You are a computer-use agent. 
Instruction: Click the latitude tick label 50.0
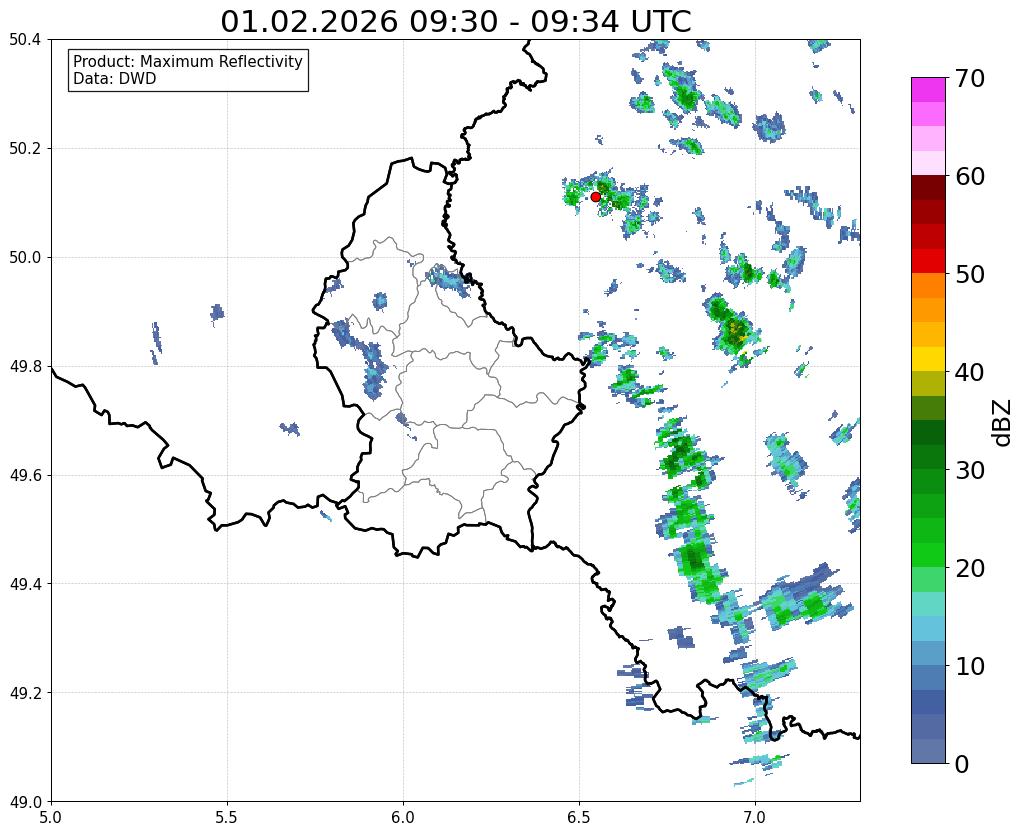pyautogui.click(x=25, y=258)
